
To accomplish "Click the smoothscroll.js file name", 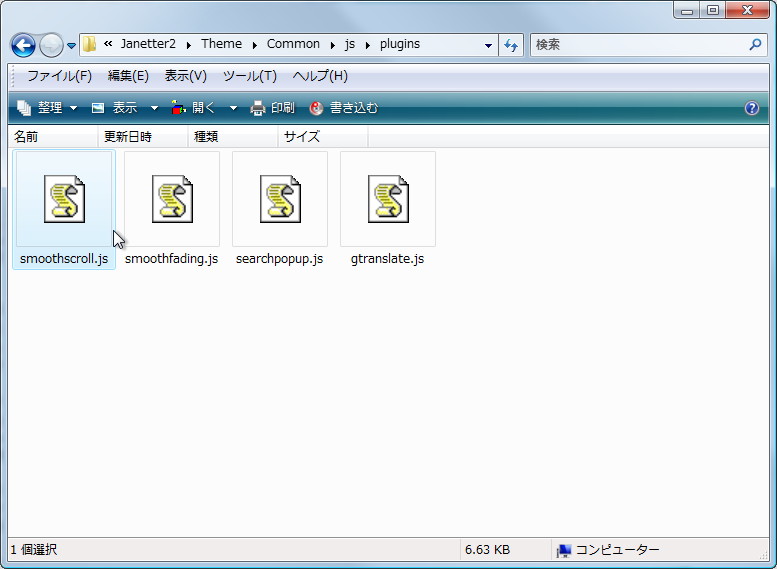I will [x=64, y=259].
